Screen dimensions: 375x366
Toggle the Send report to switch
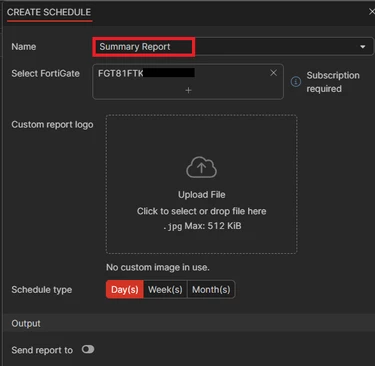[x=88, y=349]
